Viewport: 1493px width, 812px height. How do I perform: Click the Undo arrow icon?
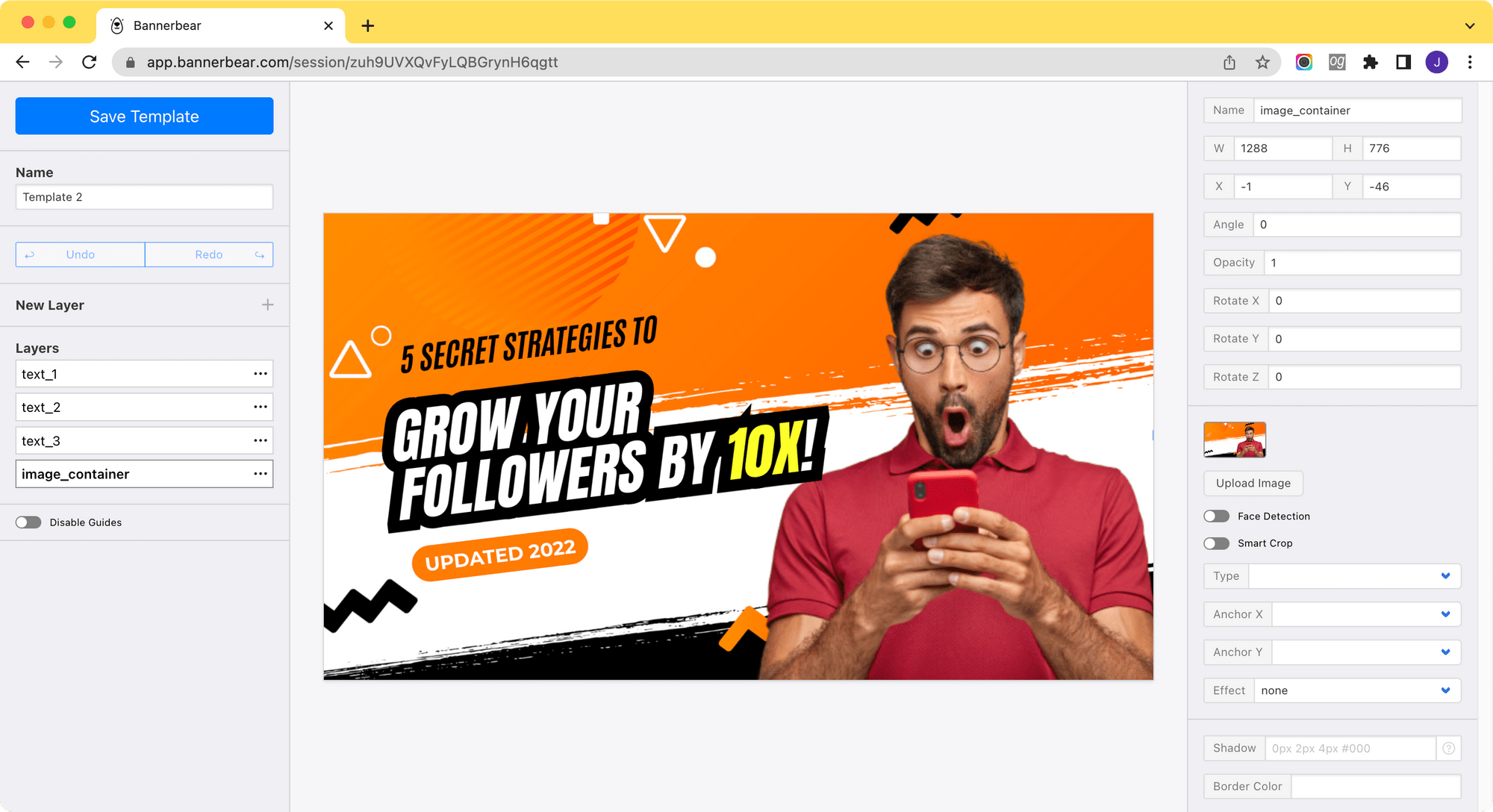tap(29, 255)
